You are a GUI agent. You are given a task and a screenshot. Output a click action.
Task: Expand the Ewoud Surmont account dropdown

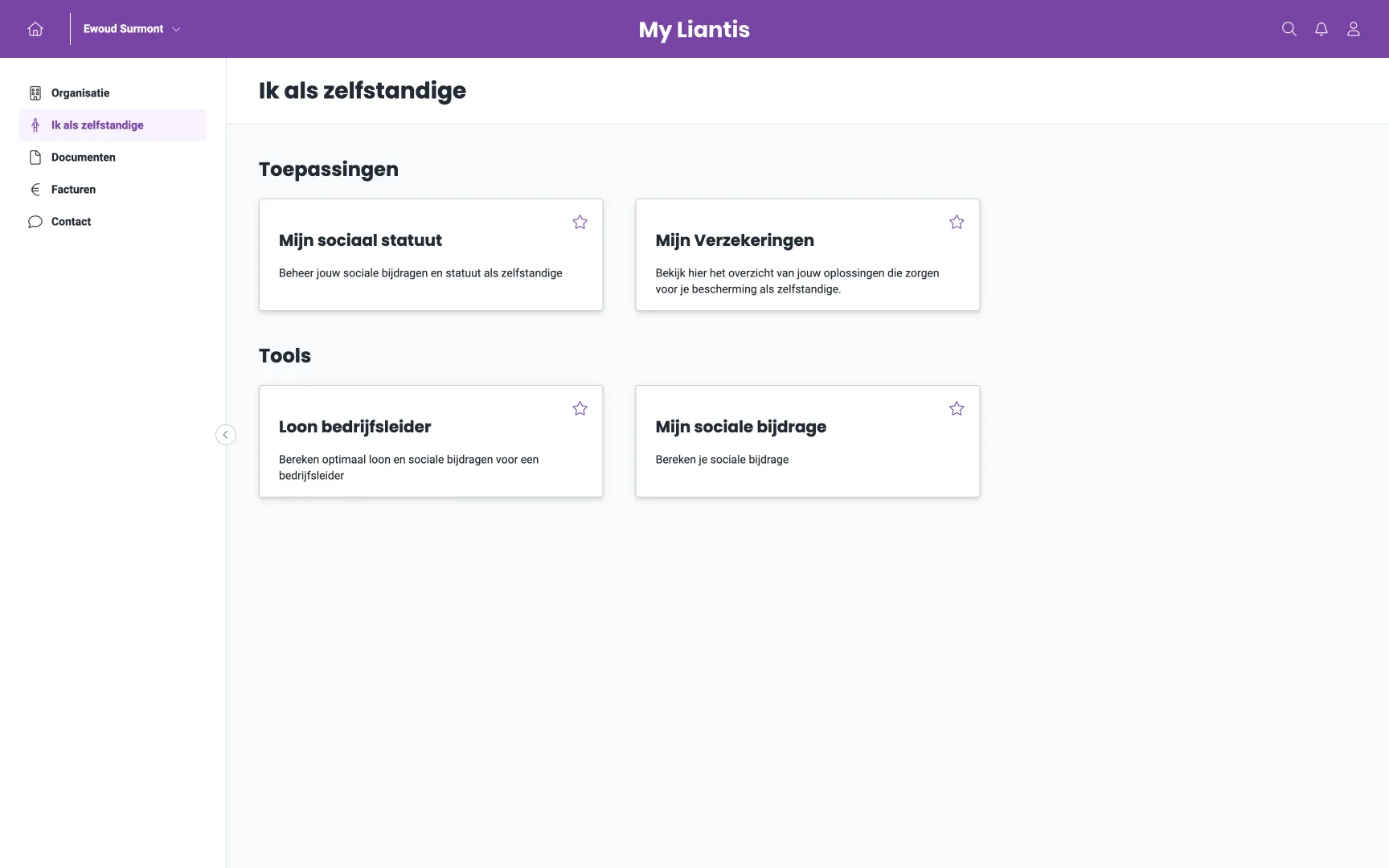(x=132, y=29)
